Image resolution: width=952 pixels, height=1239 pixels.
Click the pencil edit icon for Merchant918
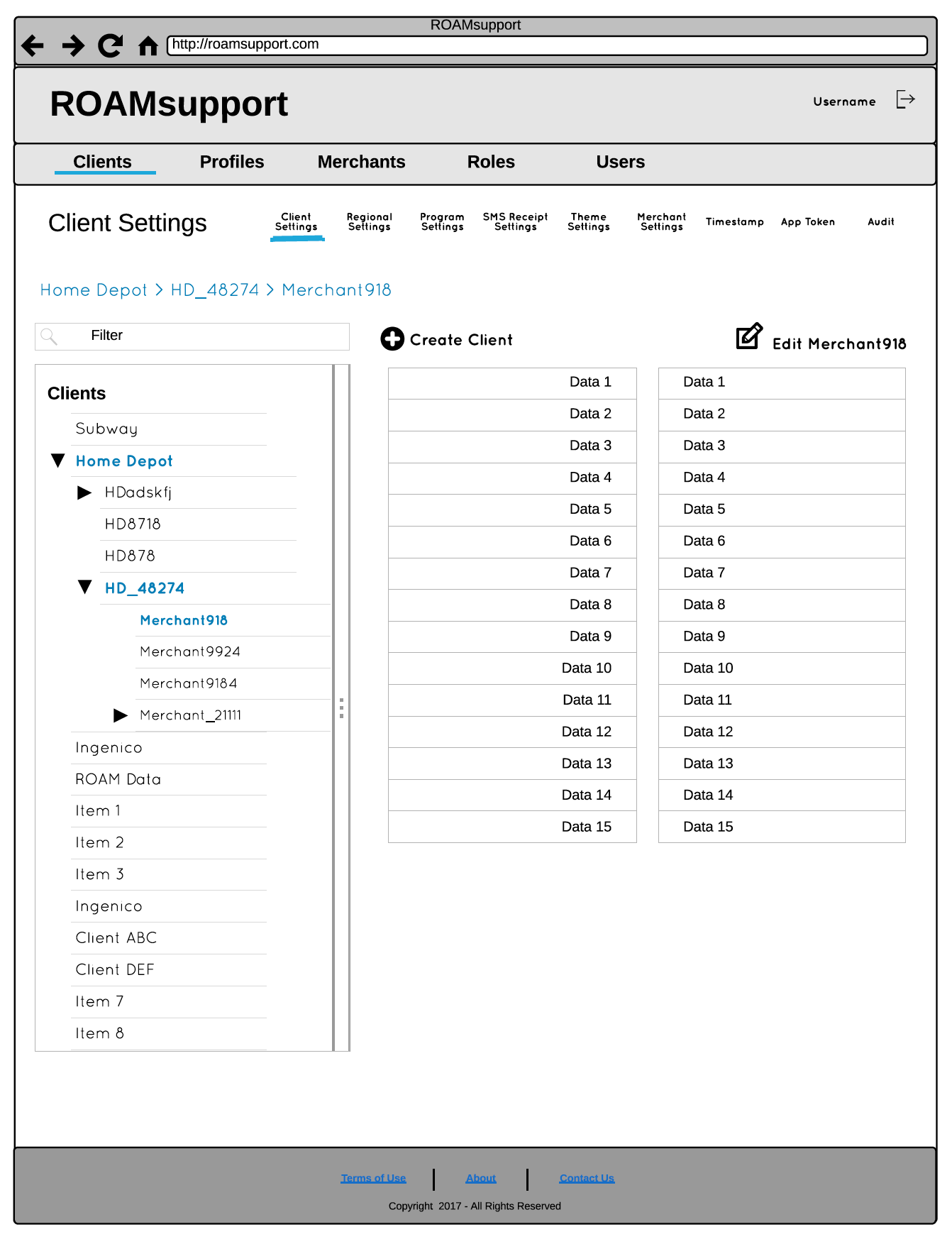tap(749, 336)
